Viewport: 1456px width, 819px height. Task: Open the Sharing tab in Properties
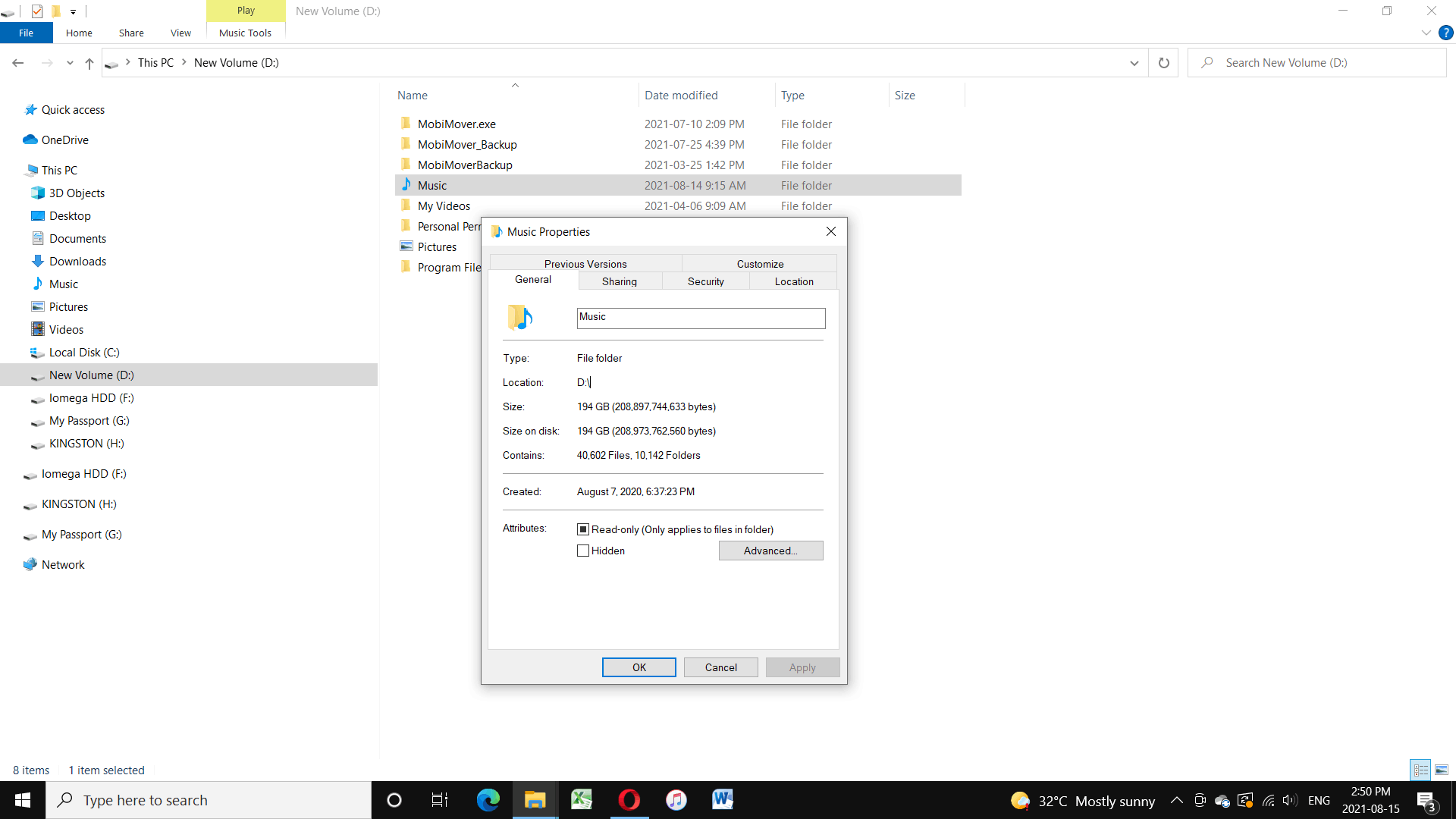click(620, 281)
